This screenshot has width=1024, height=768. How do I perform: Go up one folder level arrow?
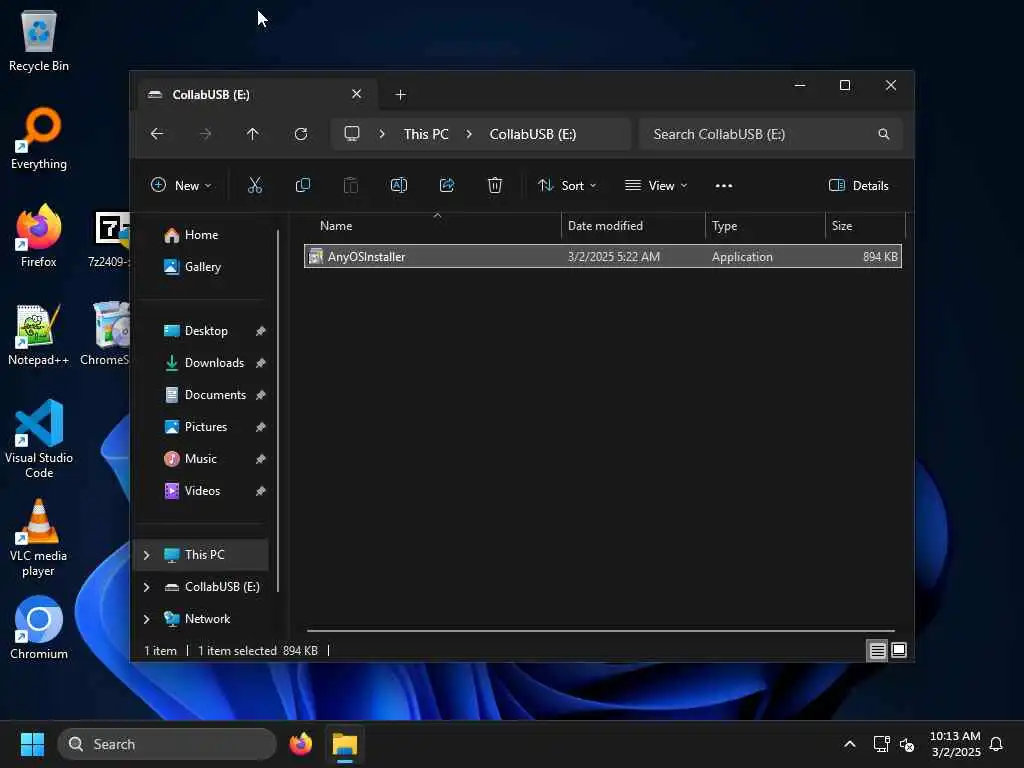click(253, 134)
